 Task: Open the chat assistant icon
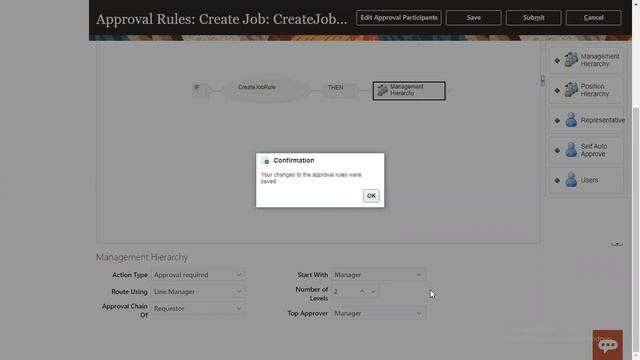[607, 345]
